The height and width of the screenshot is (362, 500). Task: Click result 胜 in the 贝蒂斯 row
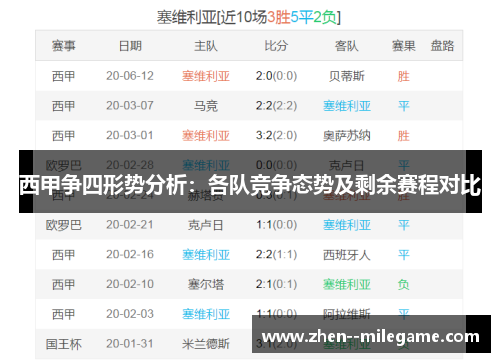(404, 76)
